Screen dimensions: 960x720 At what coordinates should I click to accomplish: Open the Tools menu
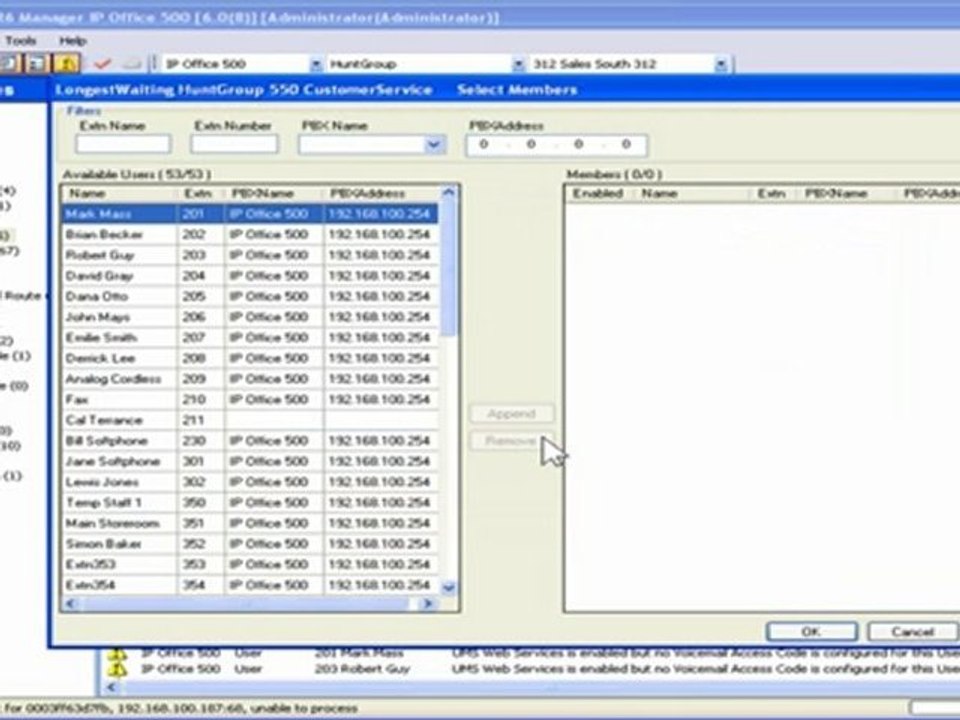click(x=21, y=41)
